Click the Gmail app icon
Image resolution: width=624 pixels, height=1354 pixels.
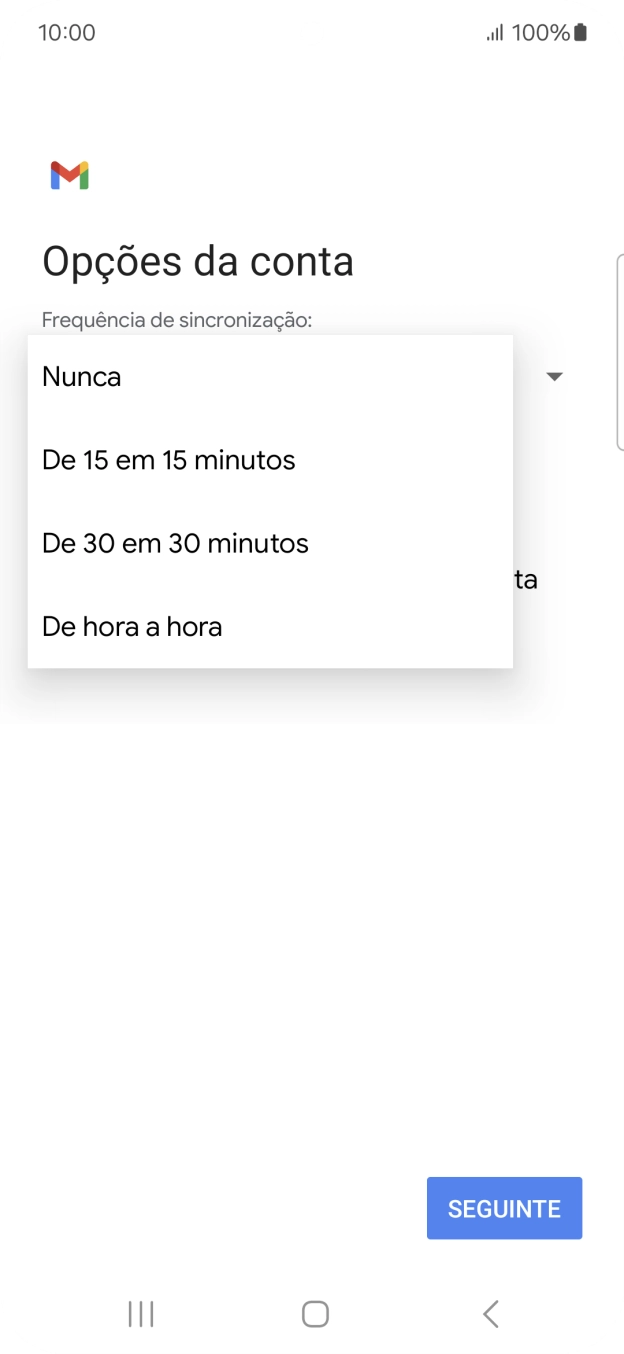coord(68,175)
